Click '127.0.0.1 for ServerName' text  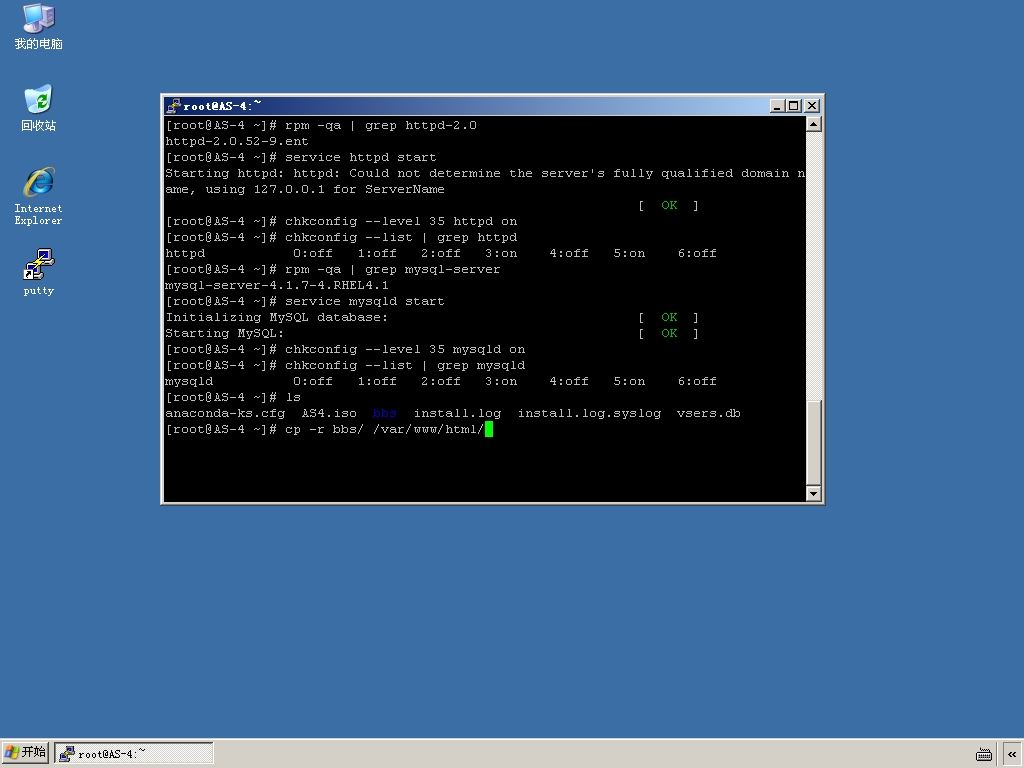coord(349,189)
